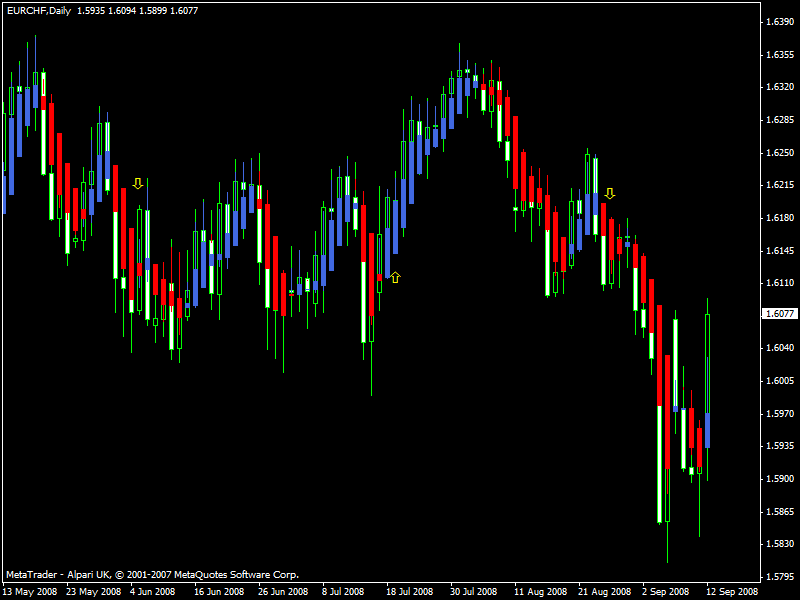
Task: Select the 1.5795 price level label
Action: (780, 577)
